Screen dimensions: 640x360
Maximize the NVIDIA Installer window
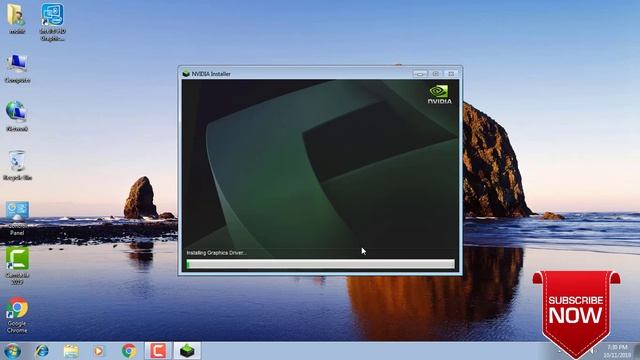(436, 73)
